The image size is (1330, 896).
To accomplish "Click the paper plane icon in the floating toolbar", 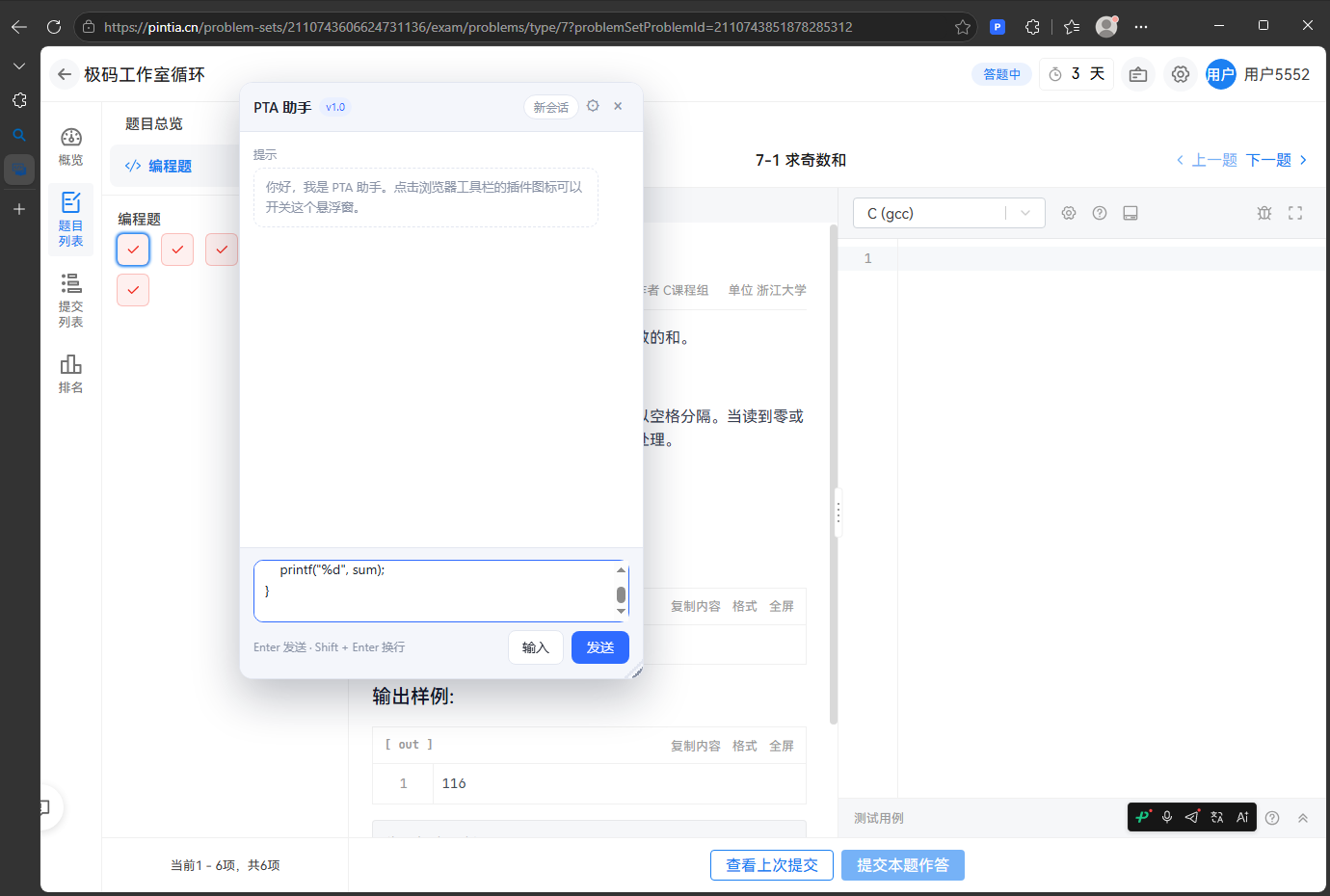I will (x=1192, y=817).
